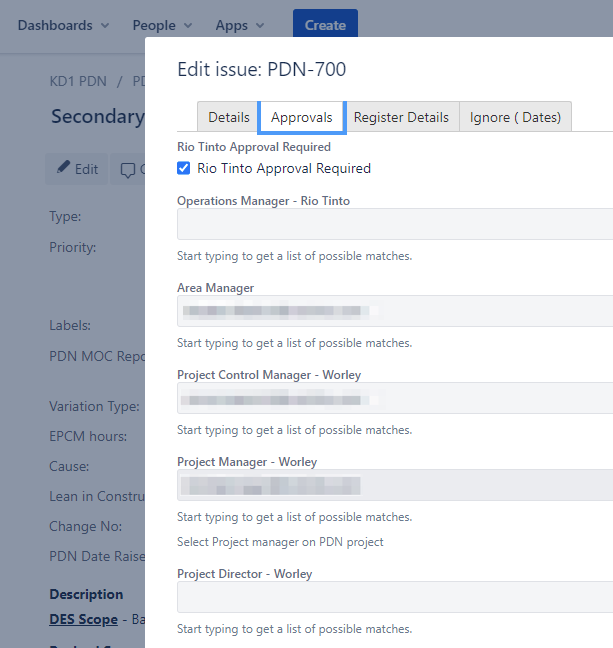Screen dimensions: 613x648
Task: Click the comment speech-bubble icon
Action: [128, 170]
